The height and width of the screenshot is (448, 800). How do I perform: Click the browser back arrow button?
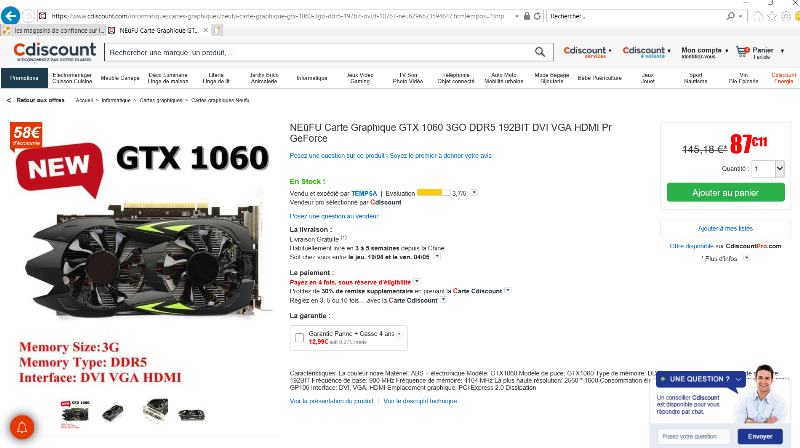point(10,16)
